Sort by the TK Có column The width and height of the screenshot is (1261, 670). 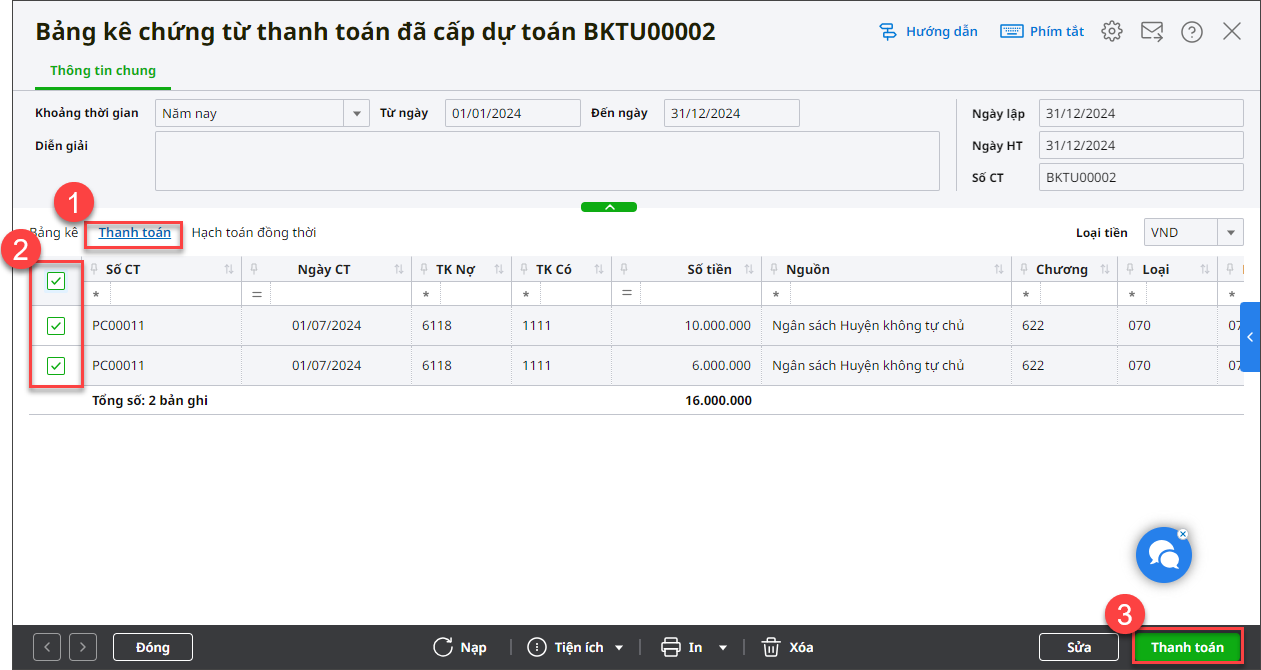(599, 270)
